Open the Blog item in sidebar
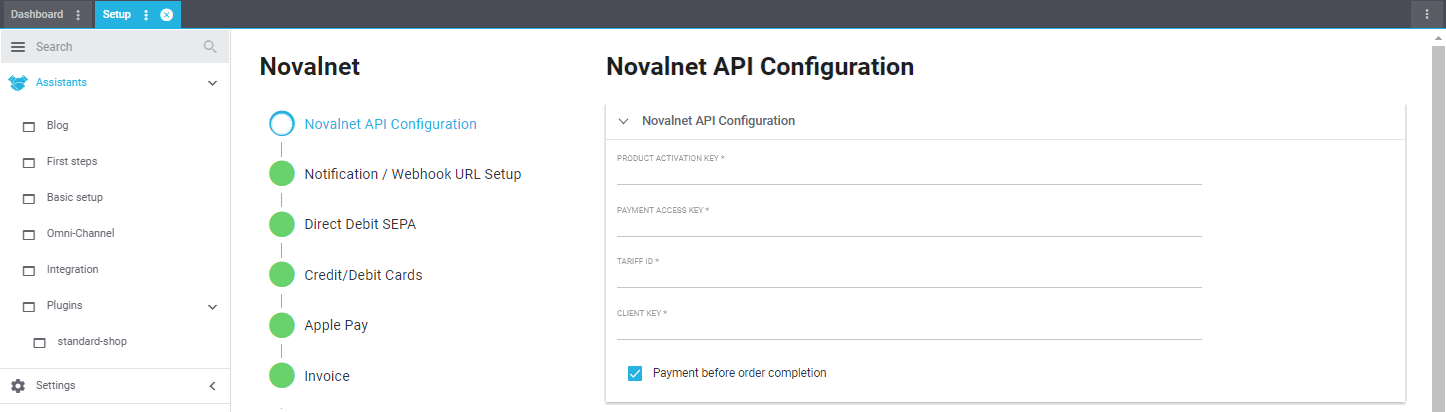 [57, 126]
